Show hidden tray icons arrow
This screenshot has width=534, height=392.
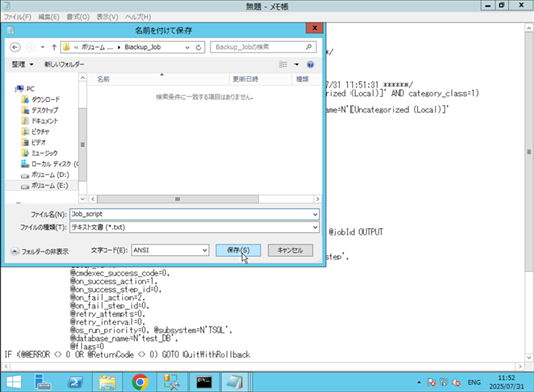419,382
